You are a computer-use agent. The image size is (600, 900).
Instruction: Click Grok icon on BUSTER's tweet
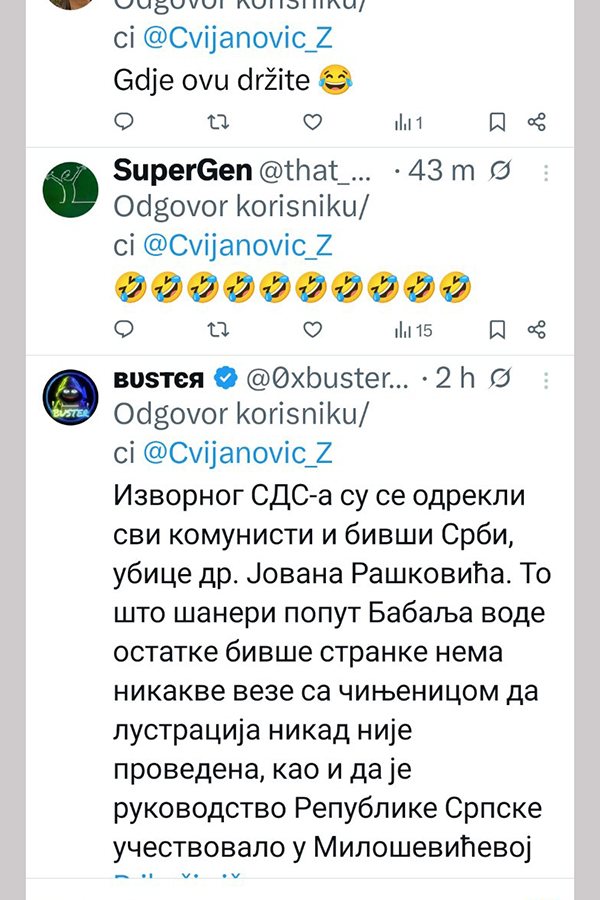(502, 379)
